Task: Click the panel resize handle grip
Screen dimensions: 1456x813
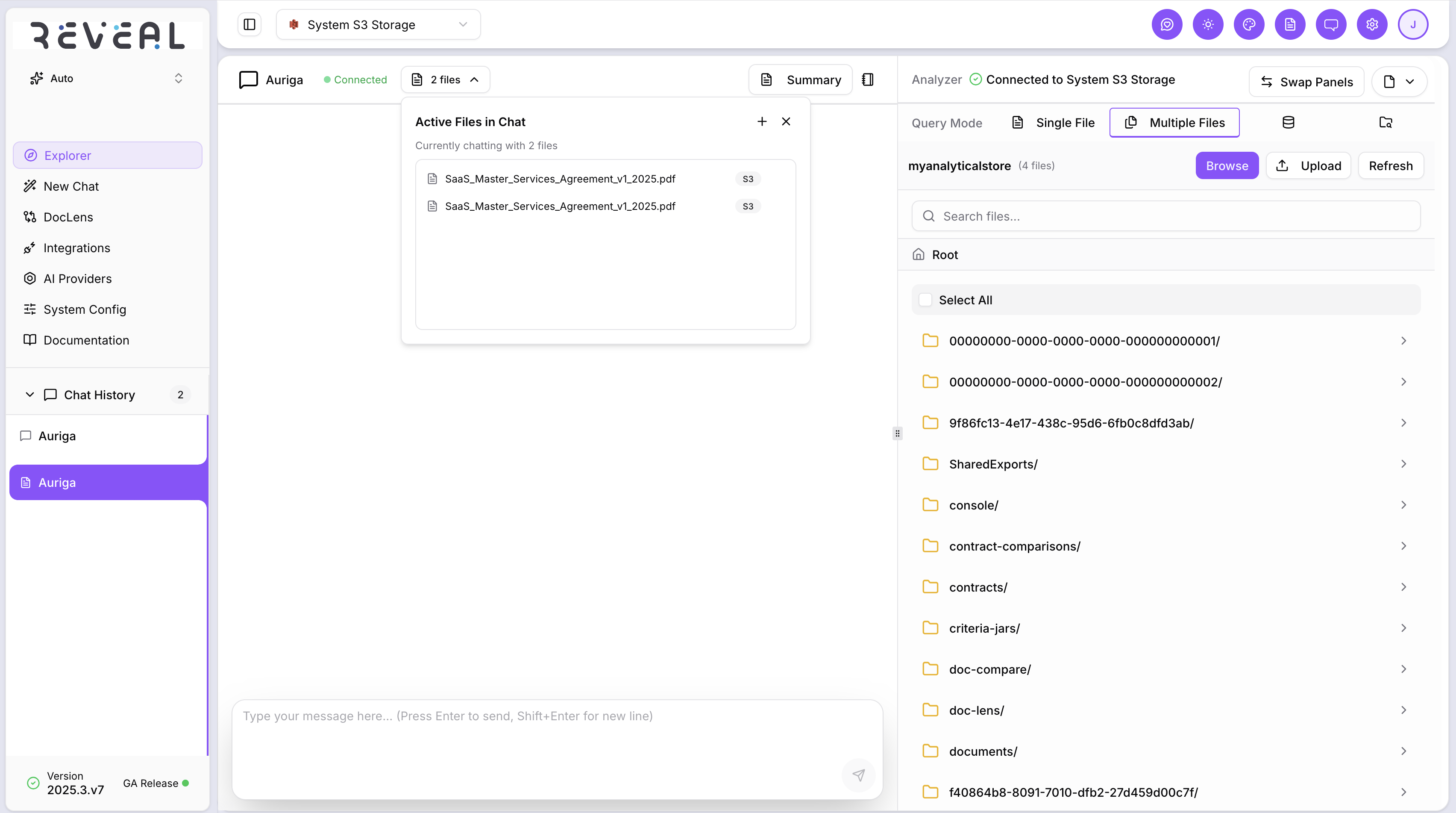Action: [x=897, y=433]
